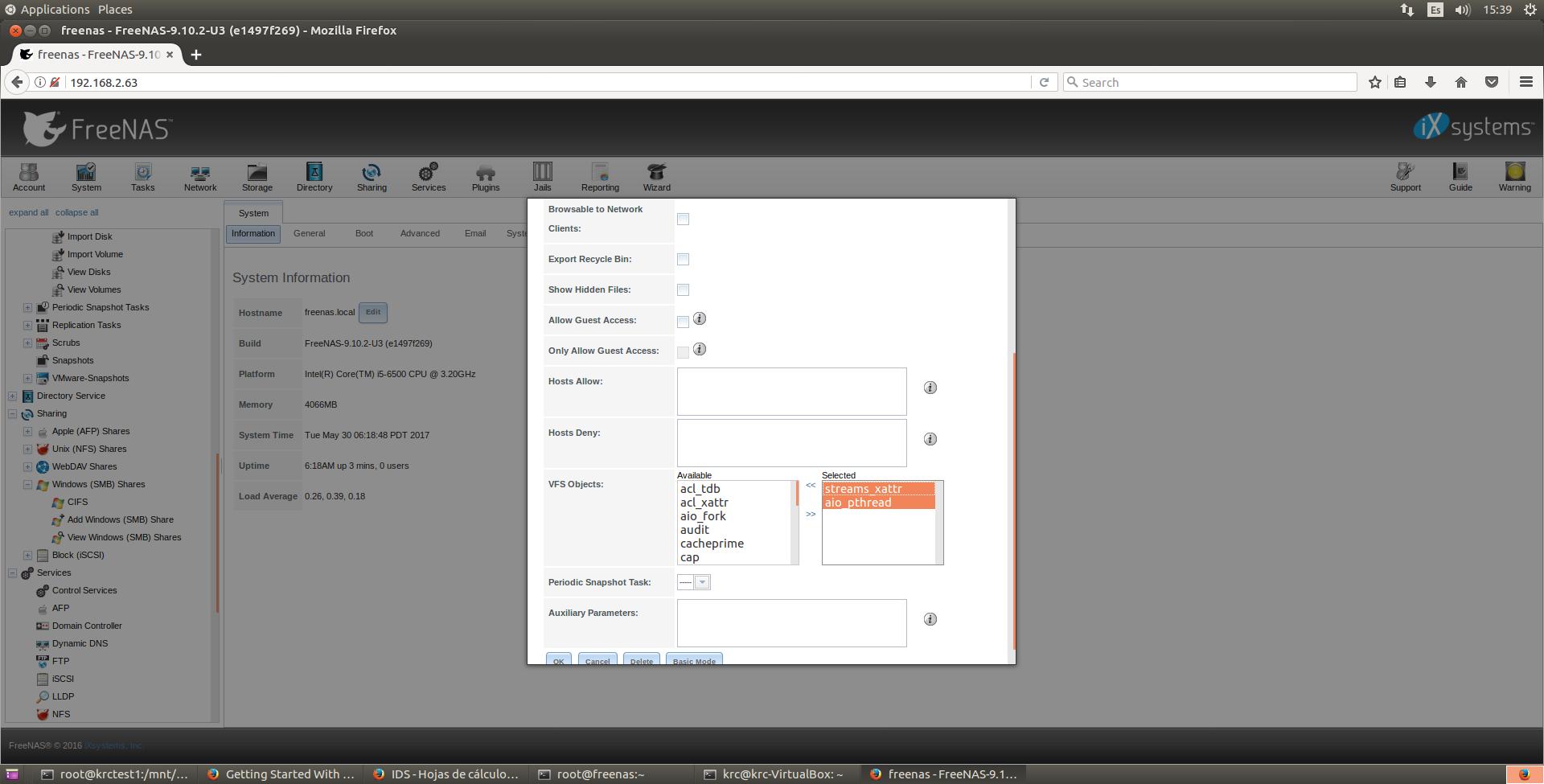Click inside Auxiliary Parameters text area
The image size is (1544, 784).
792,623
